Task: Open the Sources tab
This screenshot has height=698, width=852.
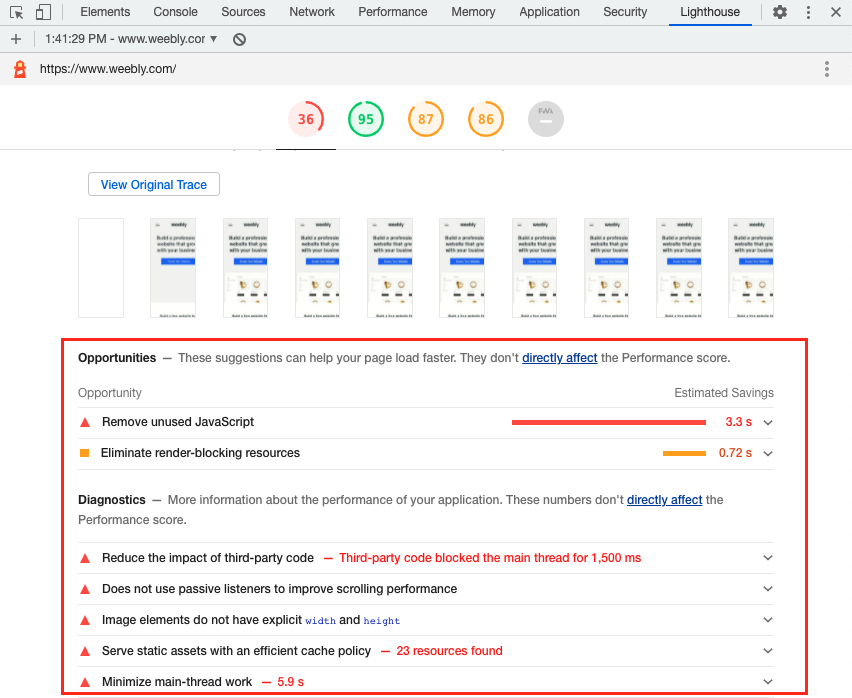Action: point(243,12)
